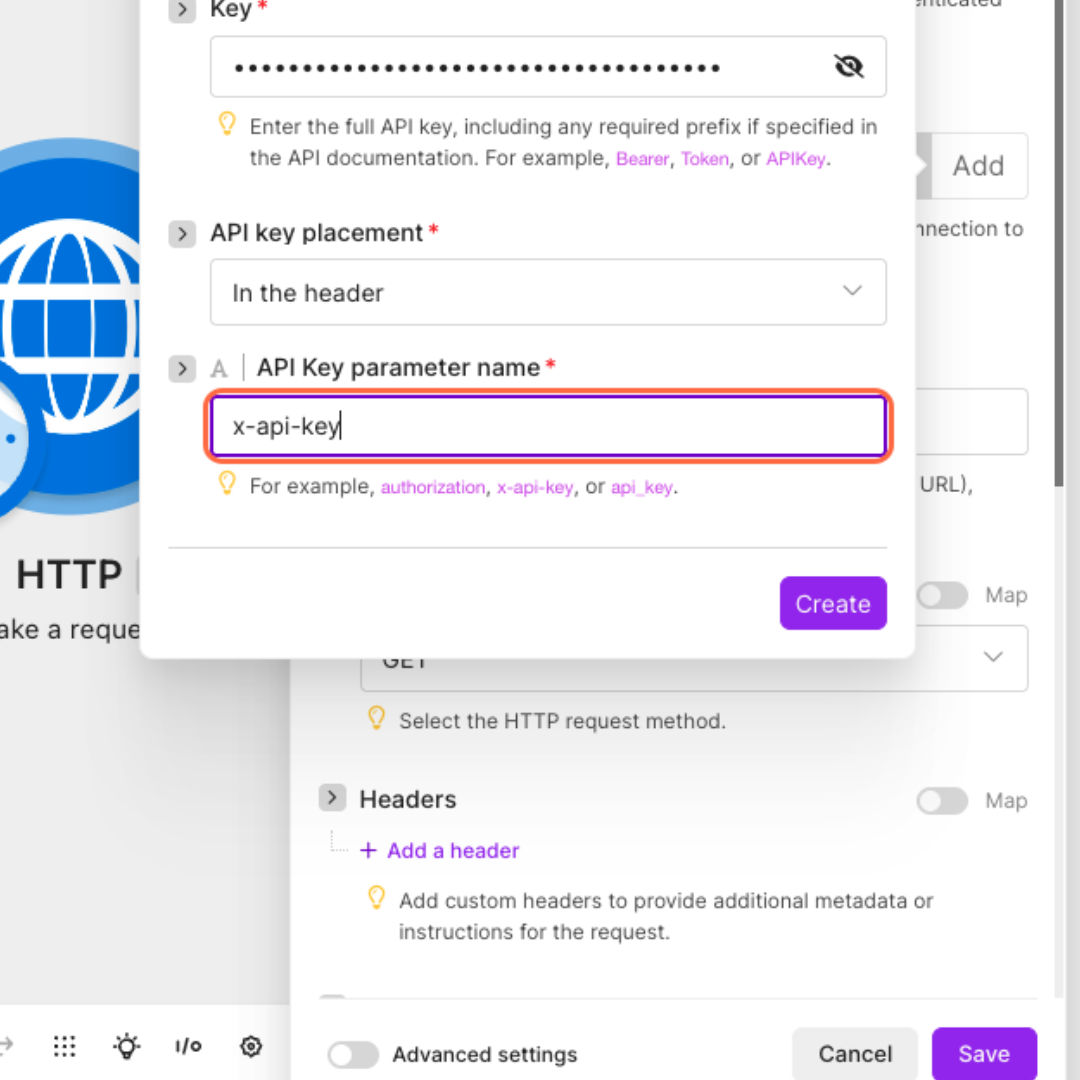
Task: Click the lightbulb hint by 'Select the HTTP request method'
Action: coord(376,718)
